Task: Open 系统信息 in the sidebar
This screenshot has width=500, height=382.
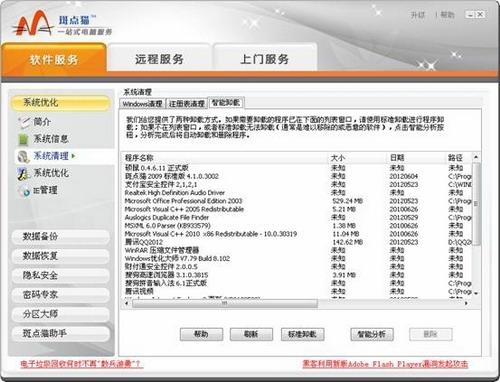Action: [51, 139]
